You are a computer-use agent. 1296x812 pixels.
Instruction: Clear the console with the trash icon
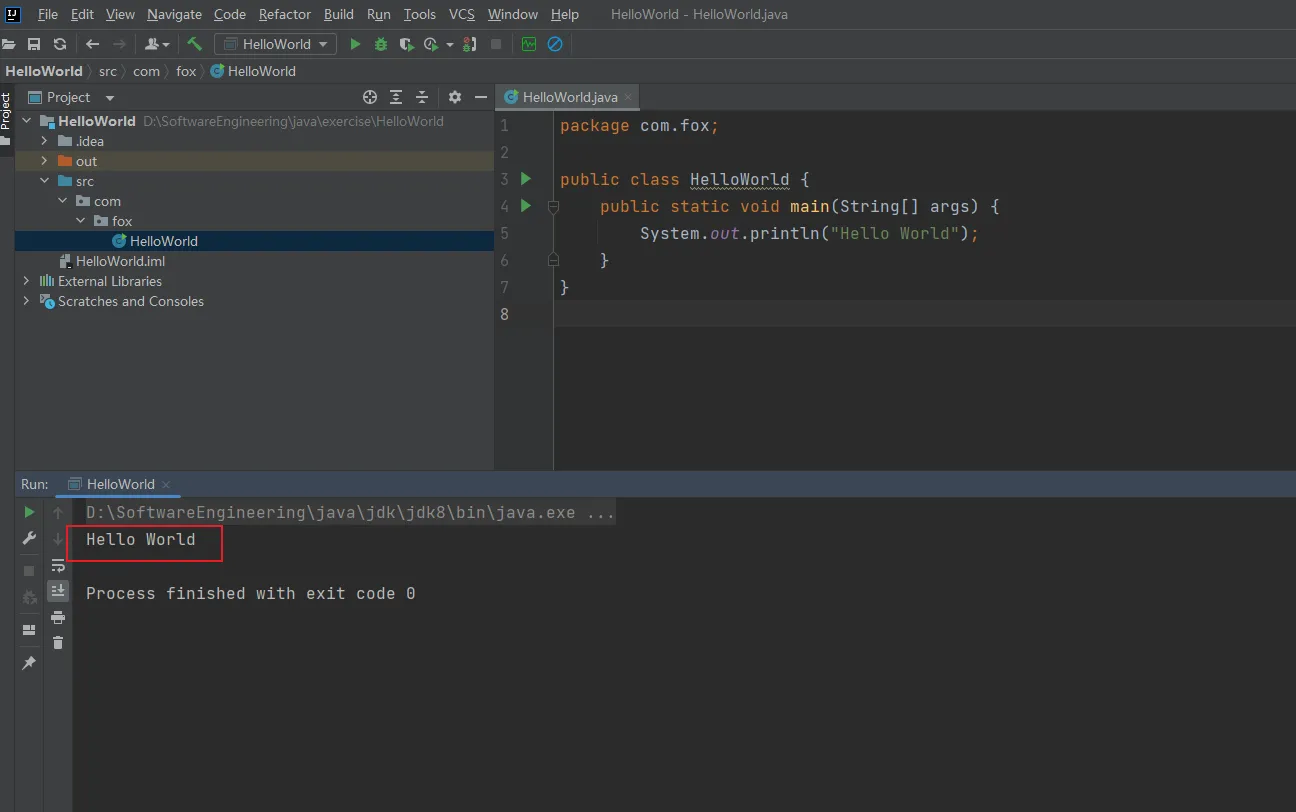coord(58,643)
